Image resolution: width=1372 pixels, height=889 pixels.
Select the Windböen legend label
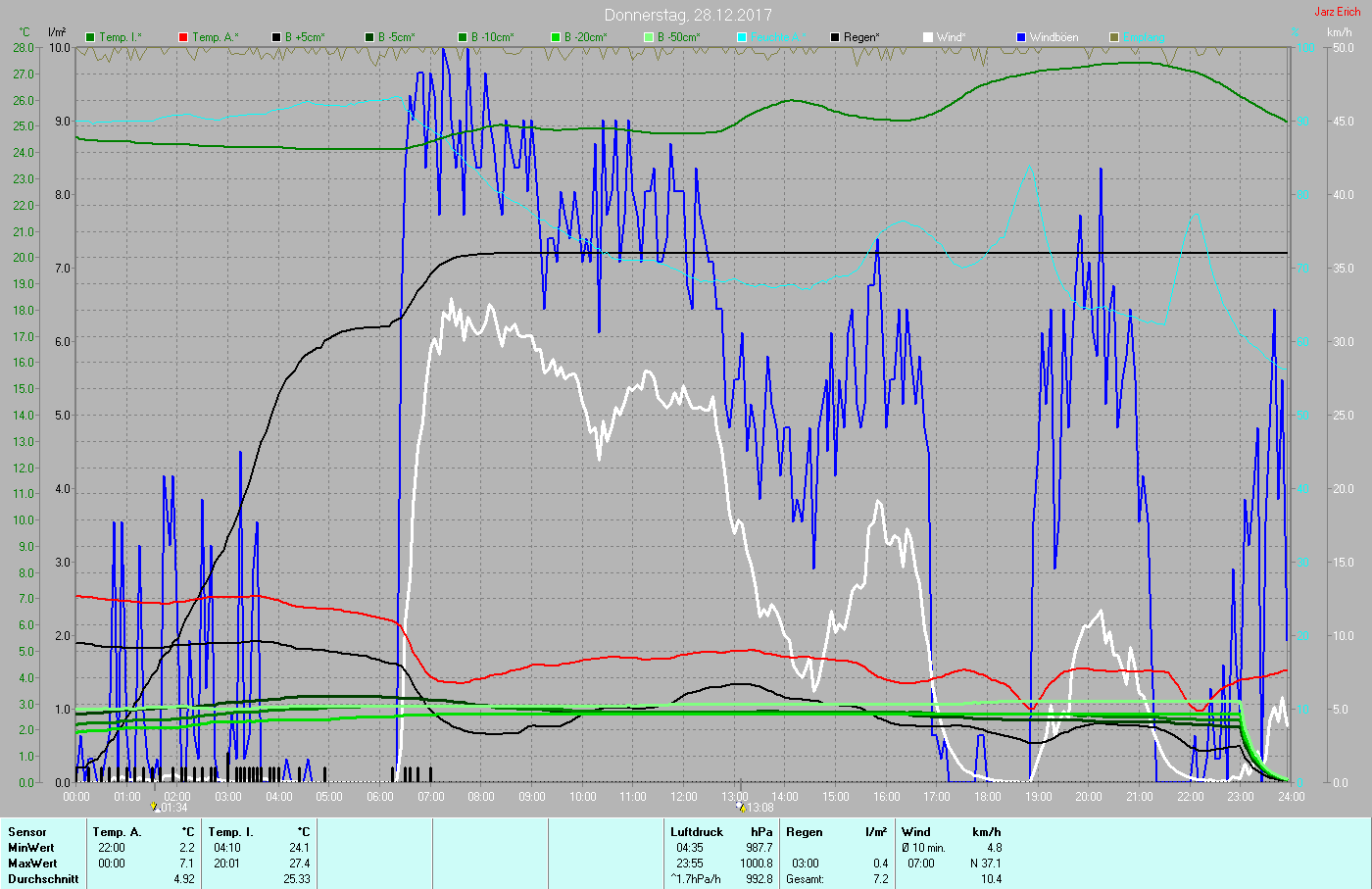click(1054, 37)
